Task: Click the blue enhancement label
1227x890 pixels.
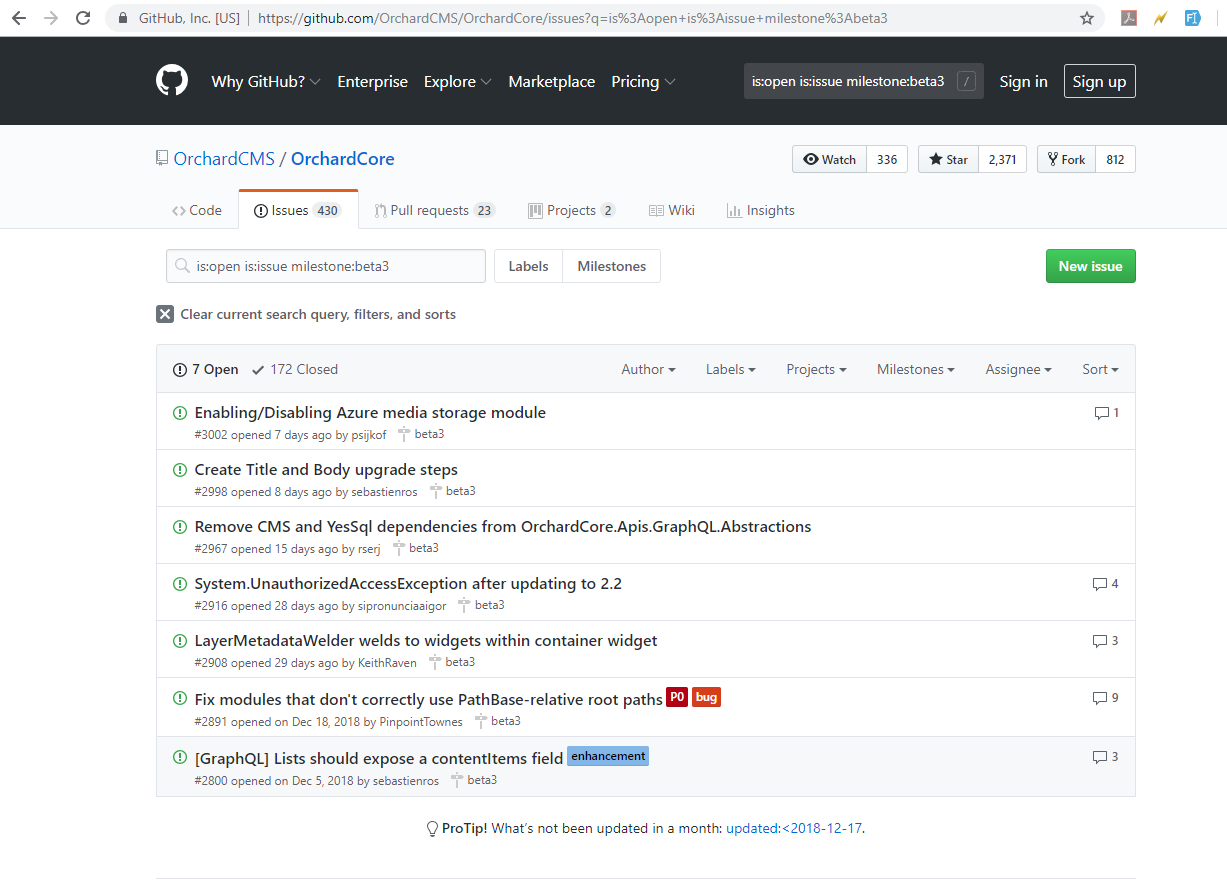Action: click(x=608, y=756)
